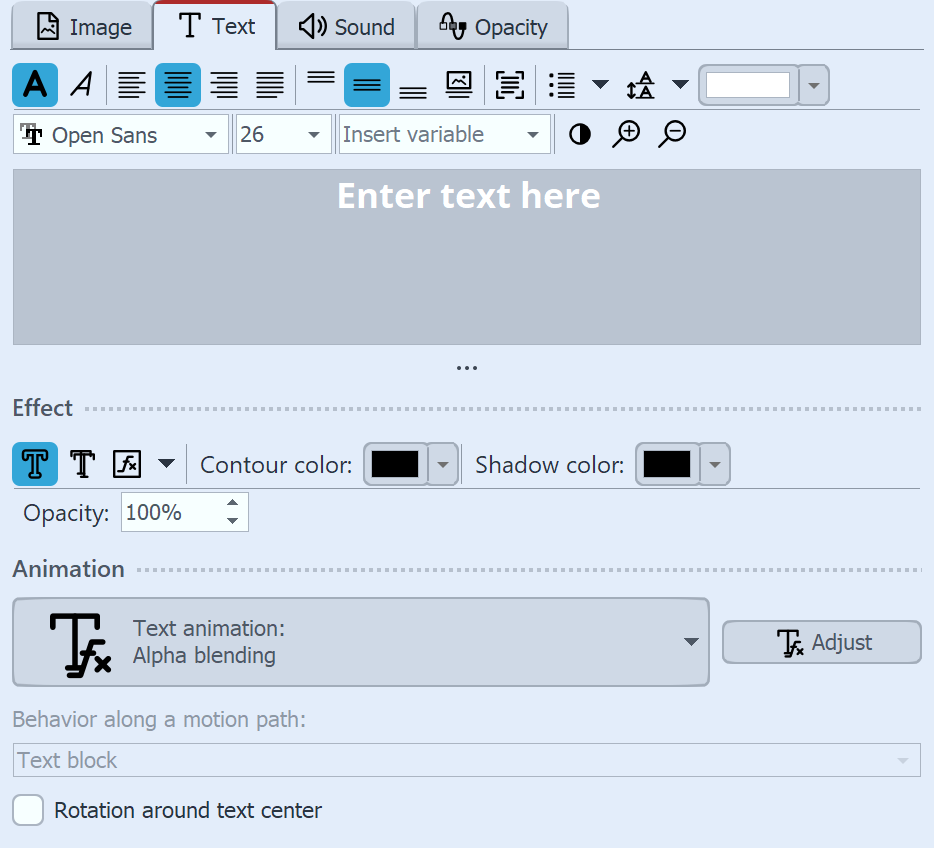Image resolution: width=934 pixels, height=848 pixels.
Task: Click the bullet list icon
Action: pyautogui.click(x=560, y=85)
